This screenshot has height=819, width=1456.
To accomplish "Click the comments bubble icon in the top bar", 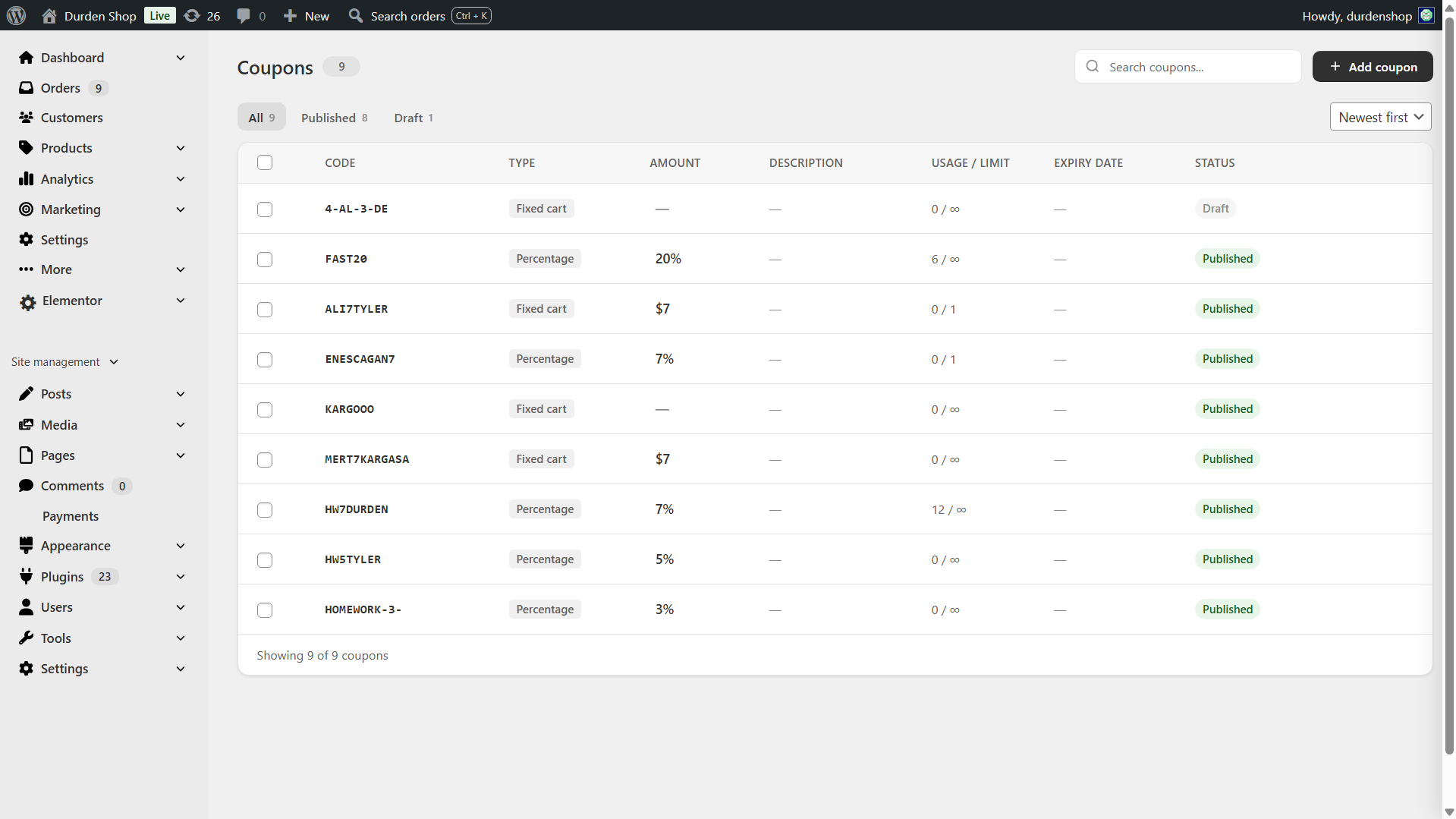I will tap(244, 15).
